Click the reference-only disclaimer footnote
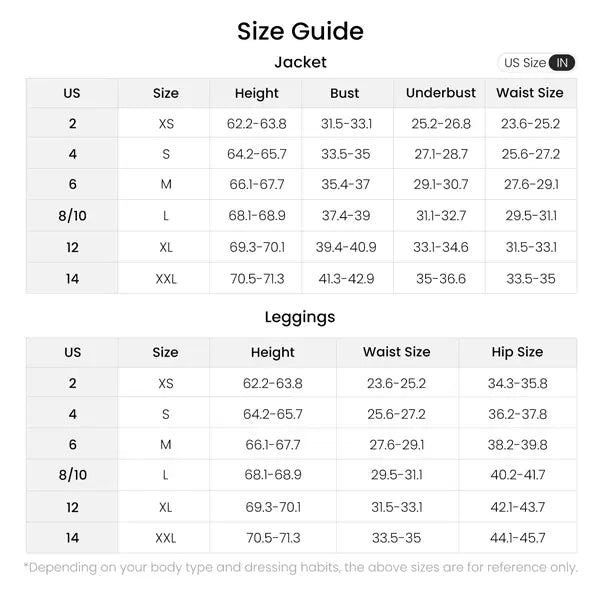Screen dimensions: 600x600 (300, 567)
